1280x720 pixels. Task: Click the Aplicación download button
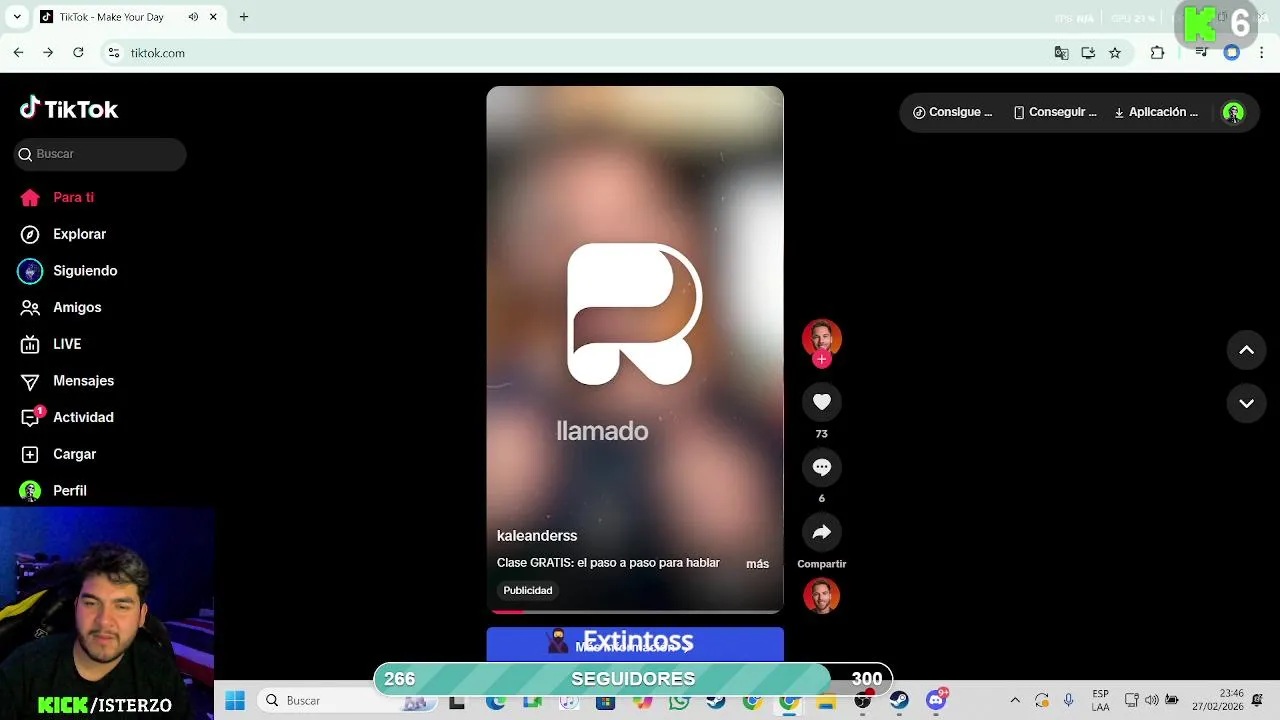tap(1156, 112)
